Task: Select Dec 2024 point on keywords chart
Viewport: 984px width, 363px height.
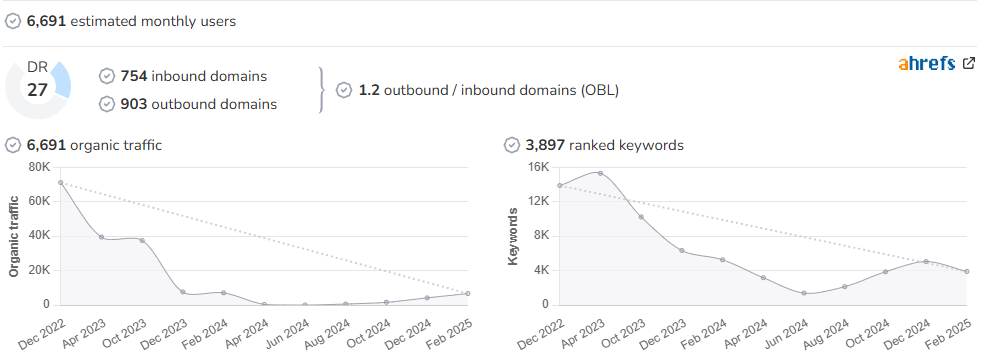Action: click(926, 261)
